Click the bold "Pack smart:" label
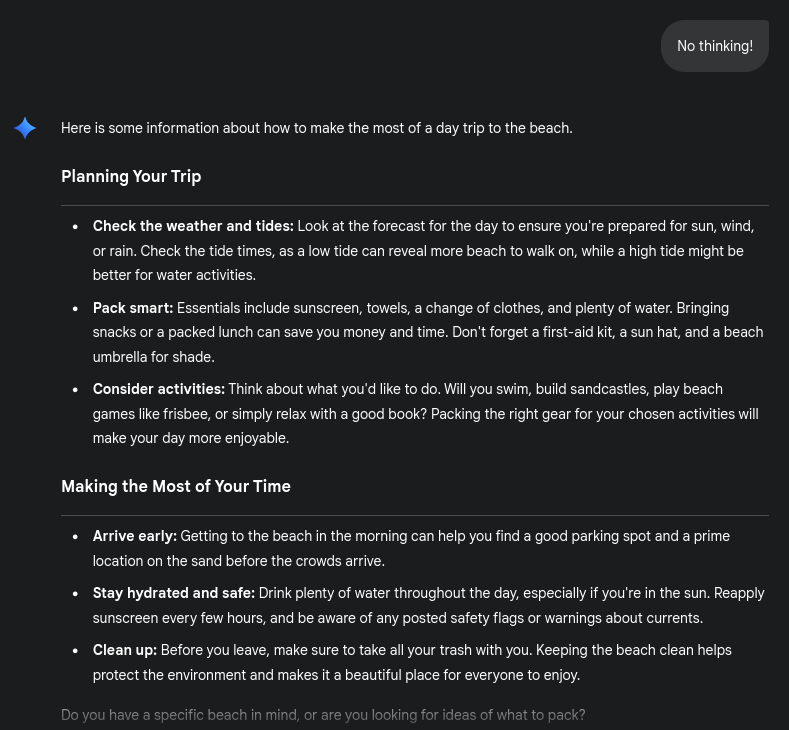 (x=133, y=308)
